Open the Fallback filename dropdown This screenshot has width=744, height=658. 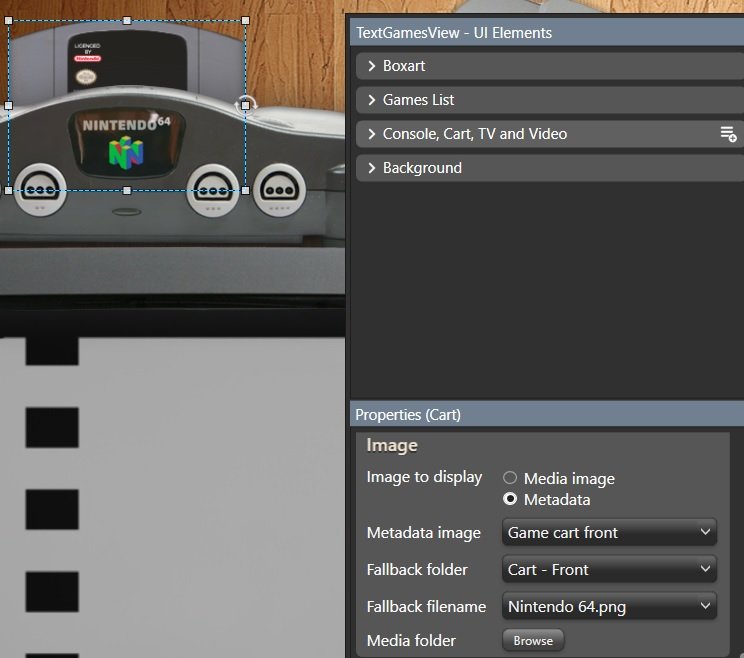pyautogui.click(x=609, y=606)
